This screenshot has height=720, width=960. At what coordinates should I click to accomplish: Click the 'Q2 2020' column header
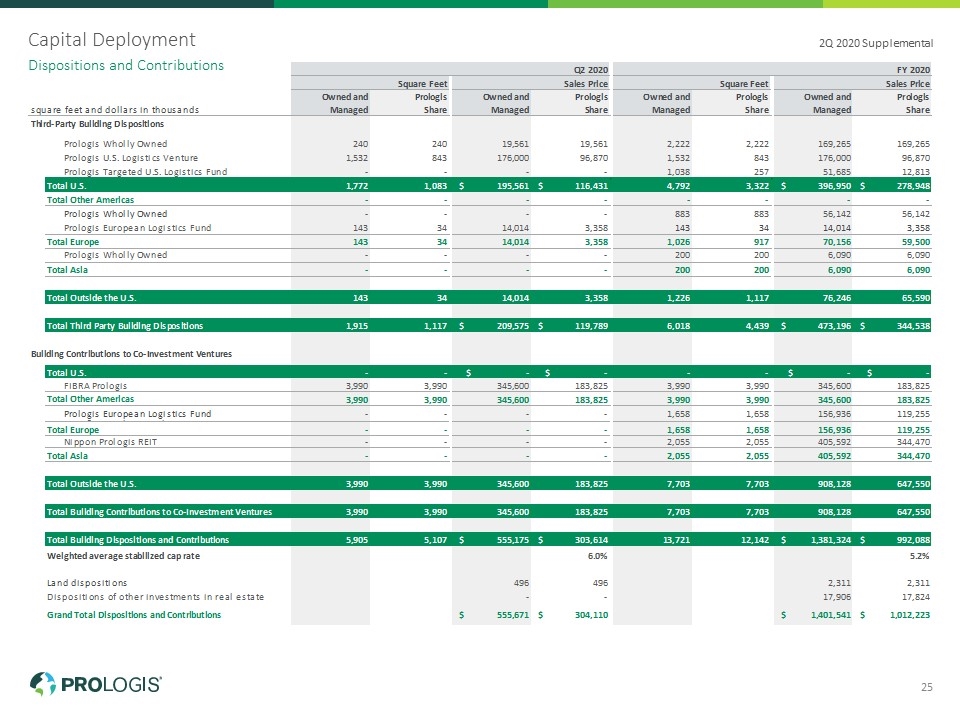(x=591, y=70)
